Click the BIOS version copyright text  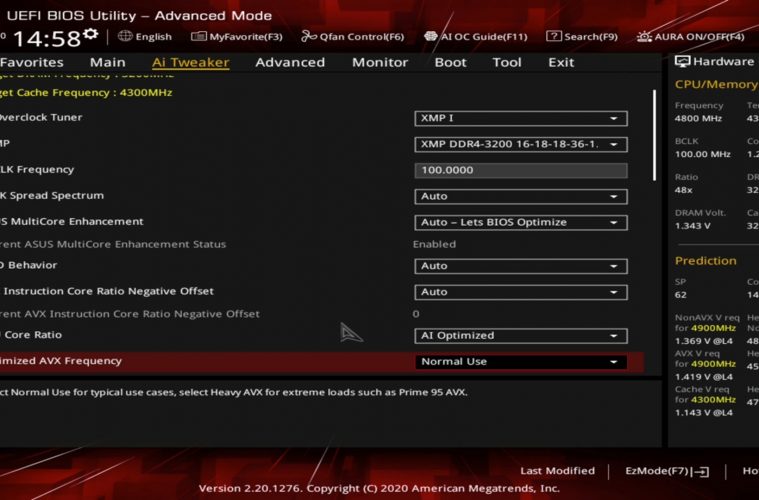coord(379,488)
